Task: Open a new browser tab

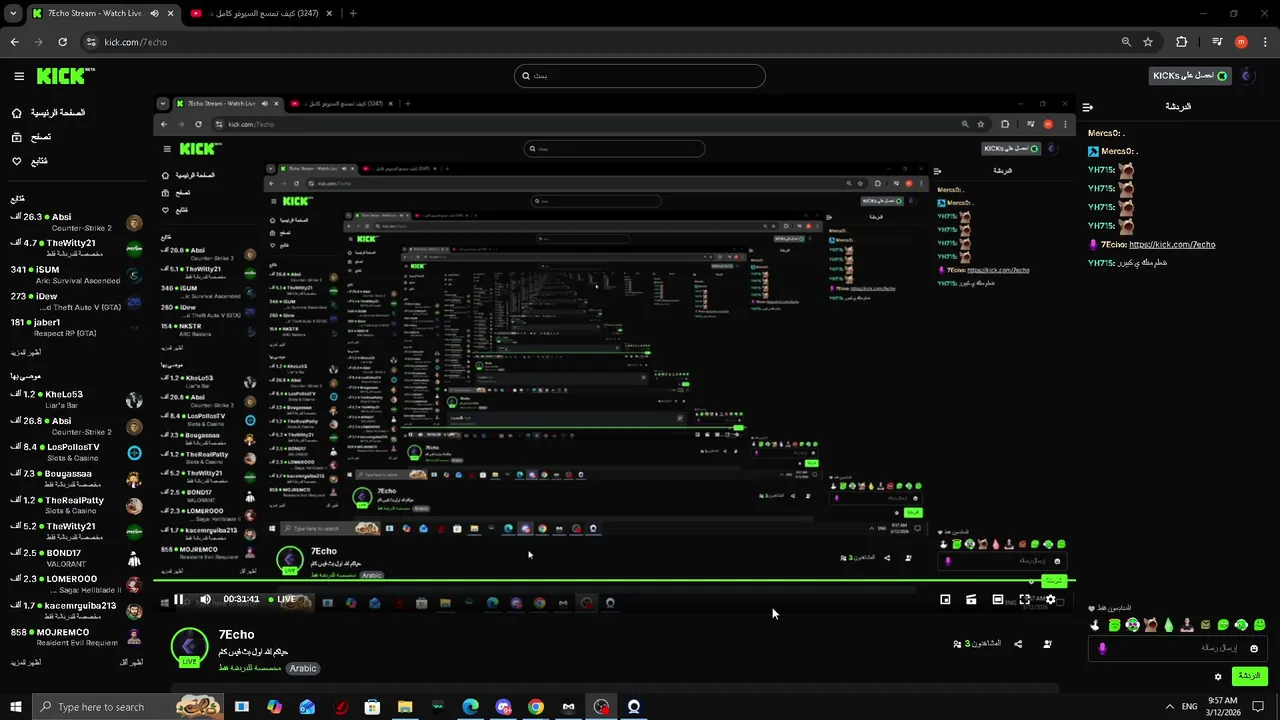Action: pos(353,14)
